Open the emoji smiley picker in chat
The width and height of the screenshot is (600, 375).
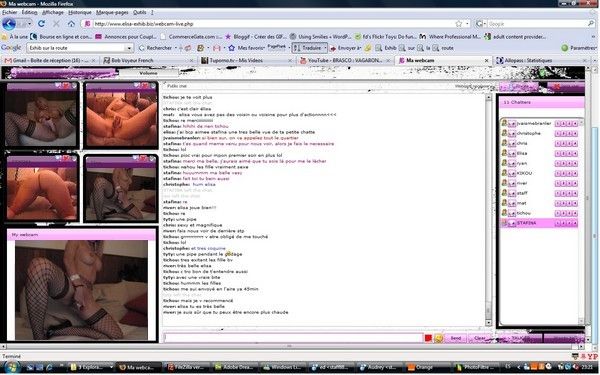[x=439, y=338]
